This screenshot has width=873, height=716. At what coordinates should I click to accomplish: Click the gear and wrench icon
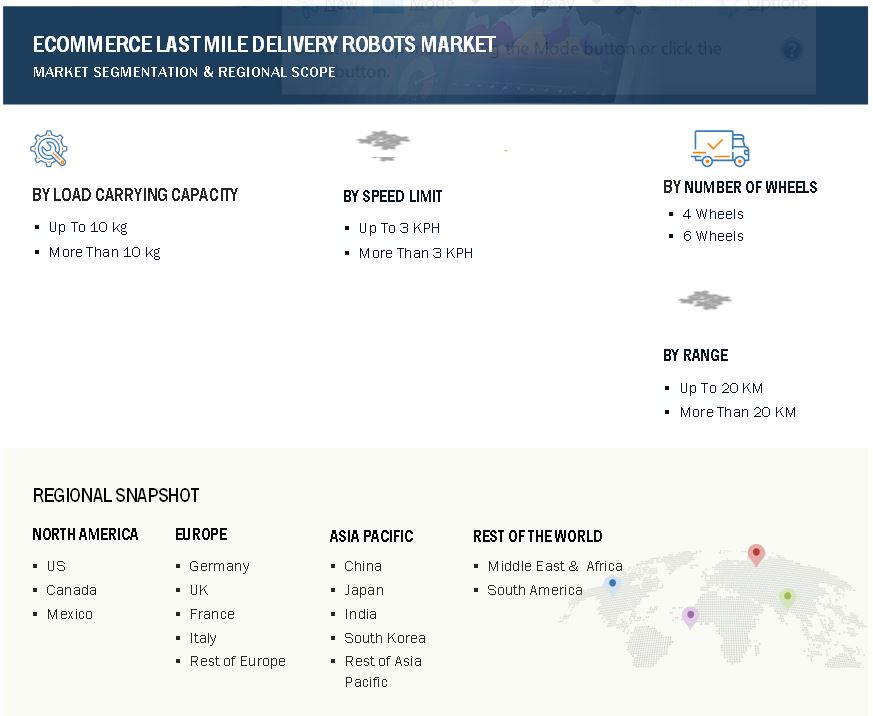pos(48,149)
